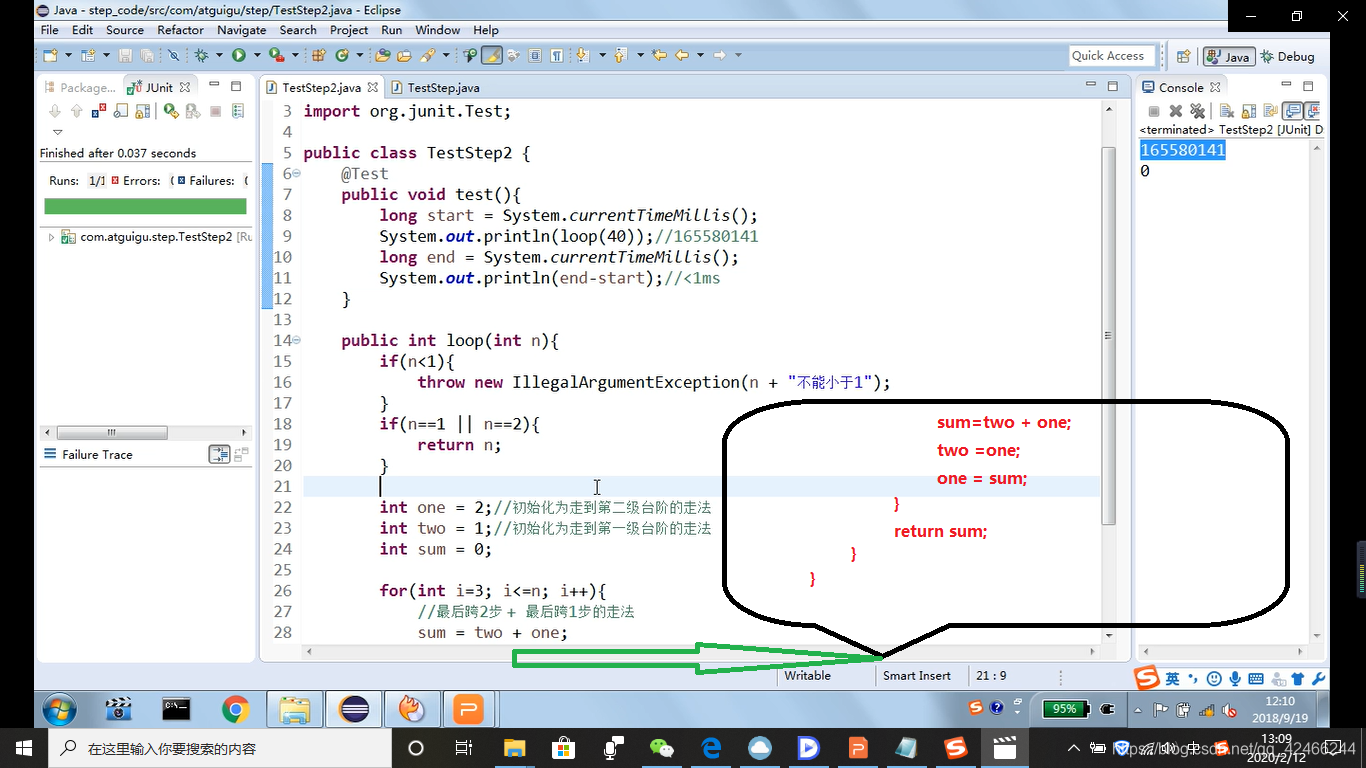Image resolution: width=1366 pixels, height=768 pixels.
Task: Open the Refactor menu
Action: [180, 30]
